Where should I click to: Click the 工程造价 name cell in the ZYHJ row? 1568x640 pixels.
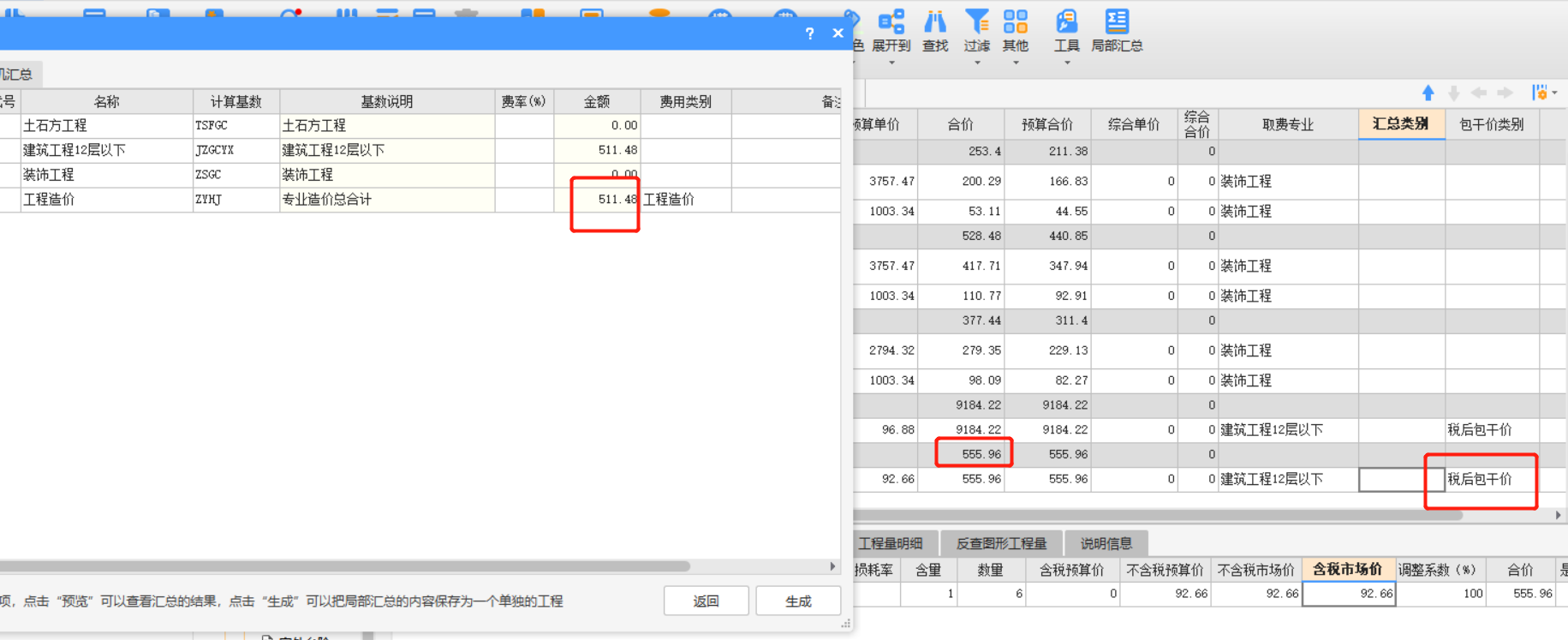pyautogui.click(x=107, y=200)
